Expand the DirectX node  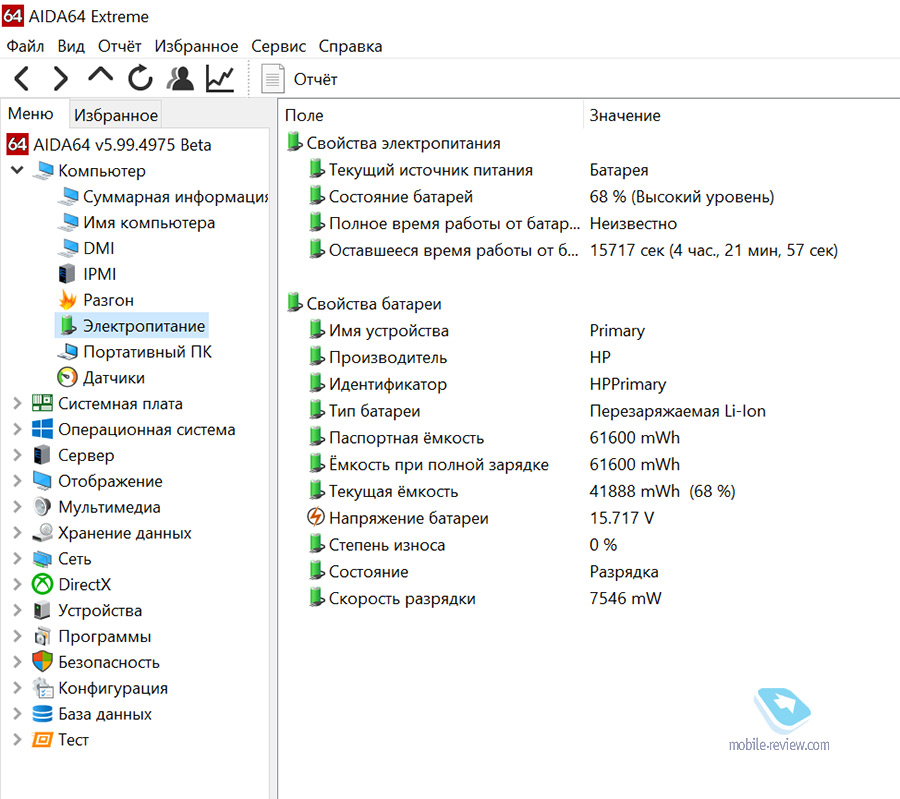(17, 584)
